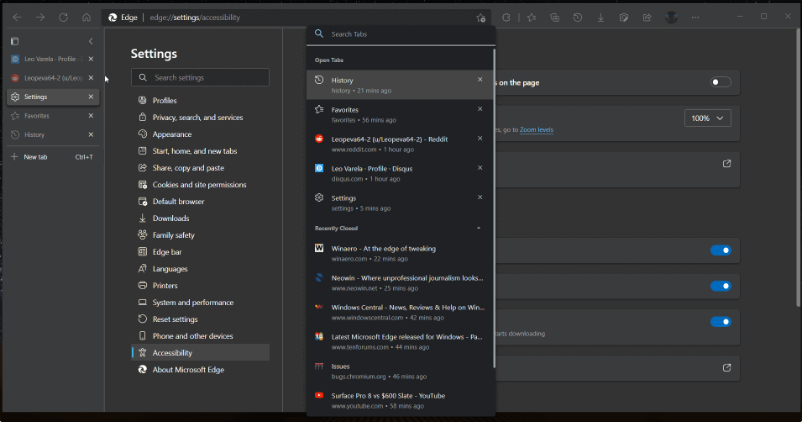Click New tab in vertical tabs
Image resolution: width=802 pixels, height=422 pixels.
[35, 157]
